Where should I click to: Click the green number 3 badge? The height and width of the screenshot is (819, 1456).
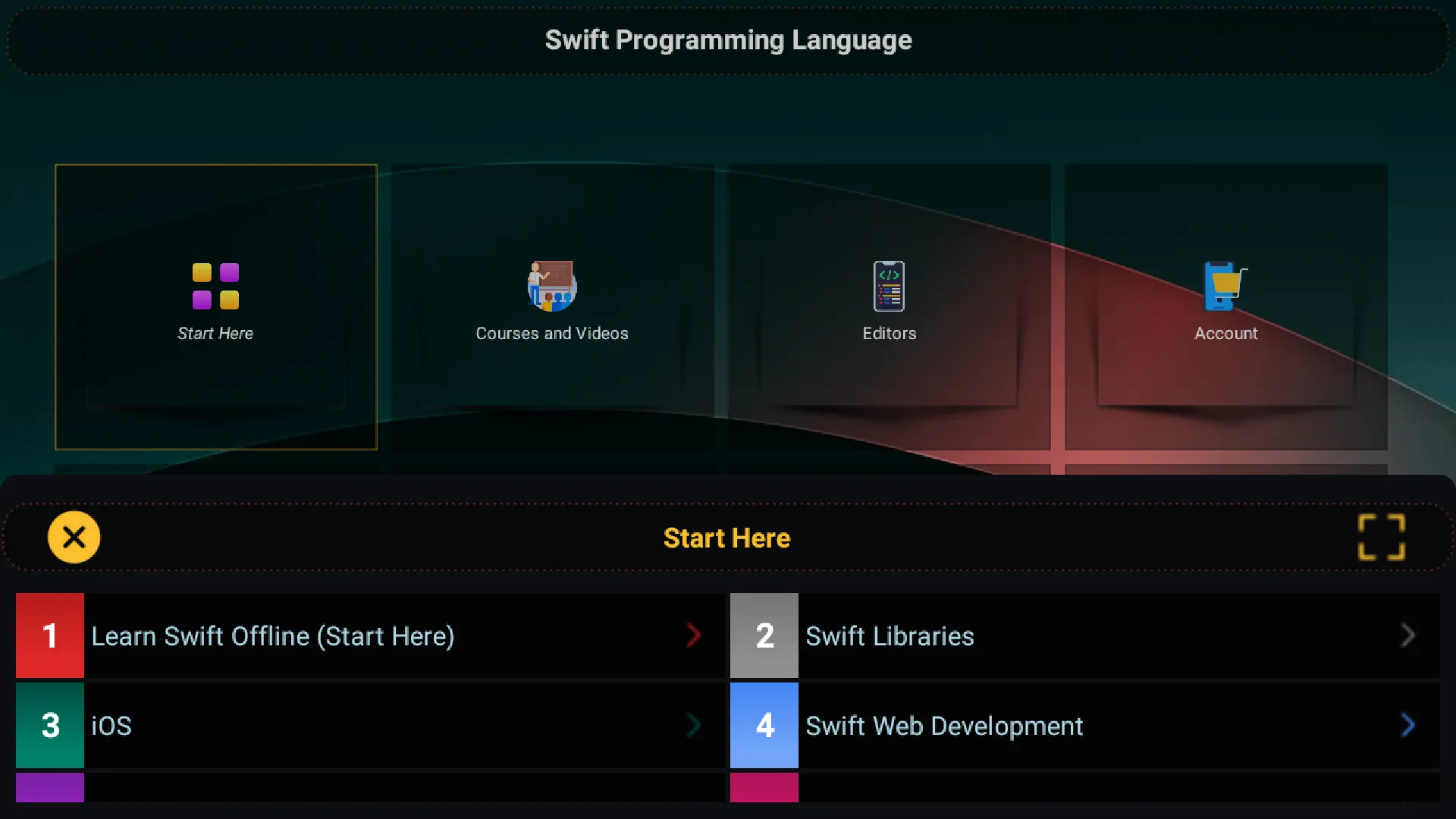pos(50,726)
